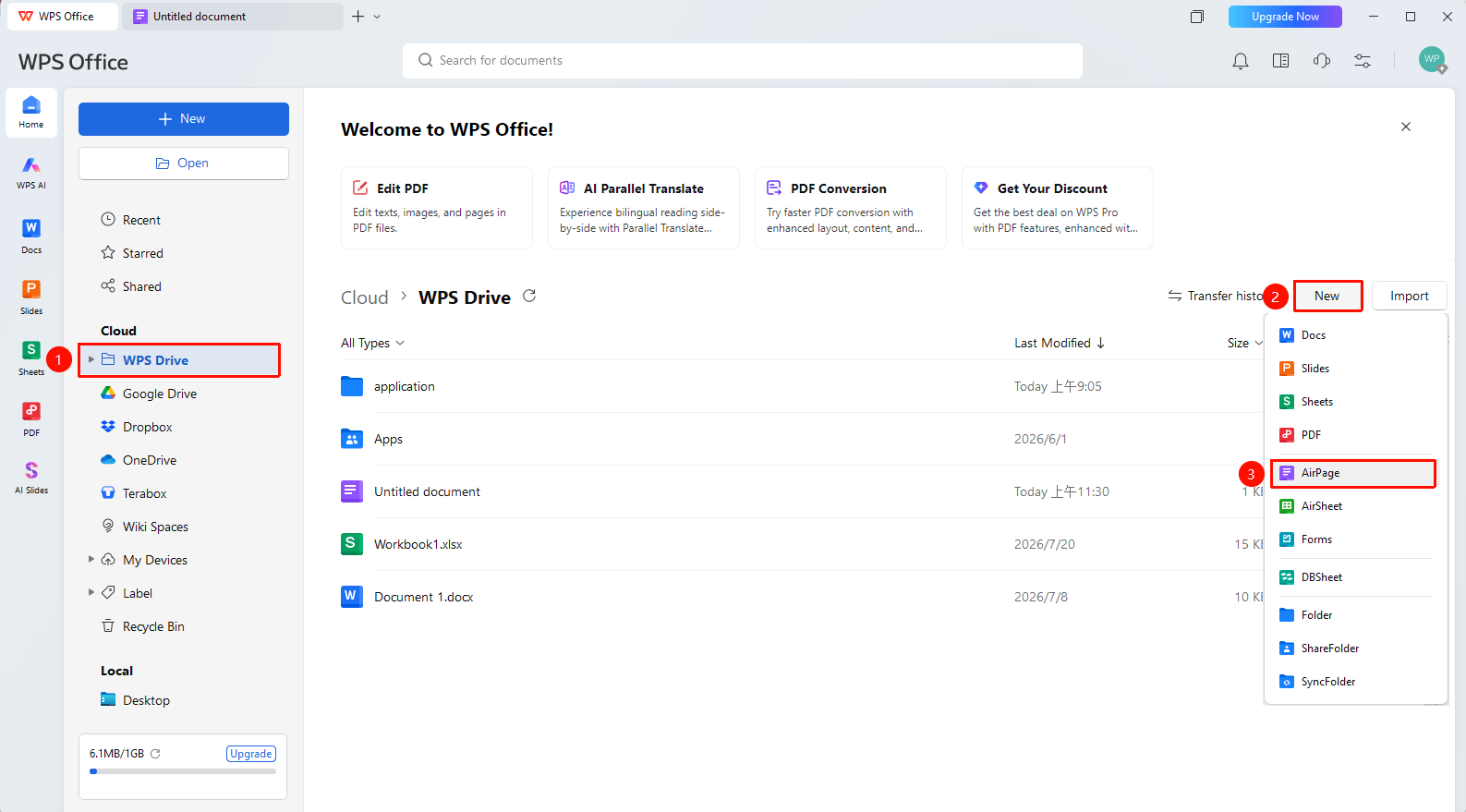The width and height of the screenshot is (1466, 812).
Task: Open the Recycle Bin
Action: (184, 626)
